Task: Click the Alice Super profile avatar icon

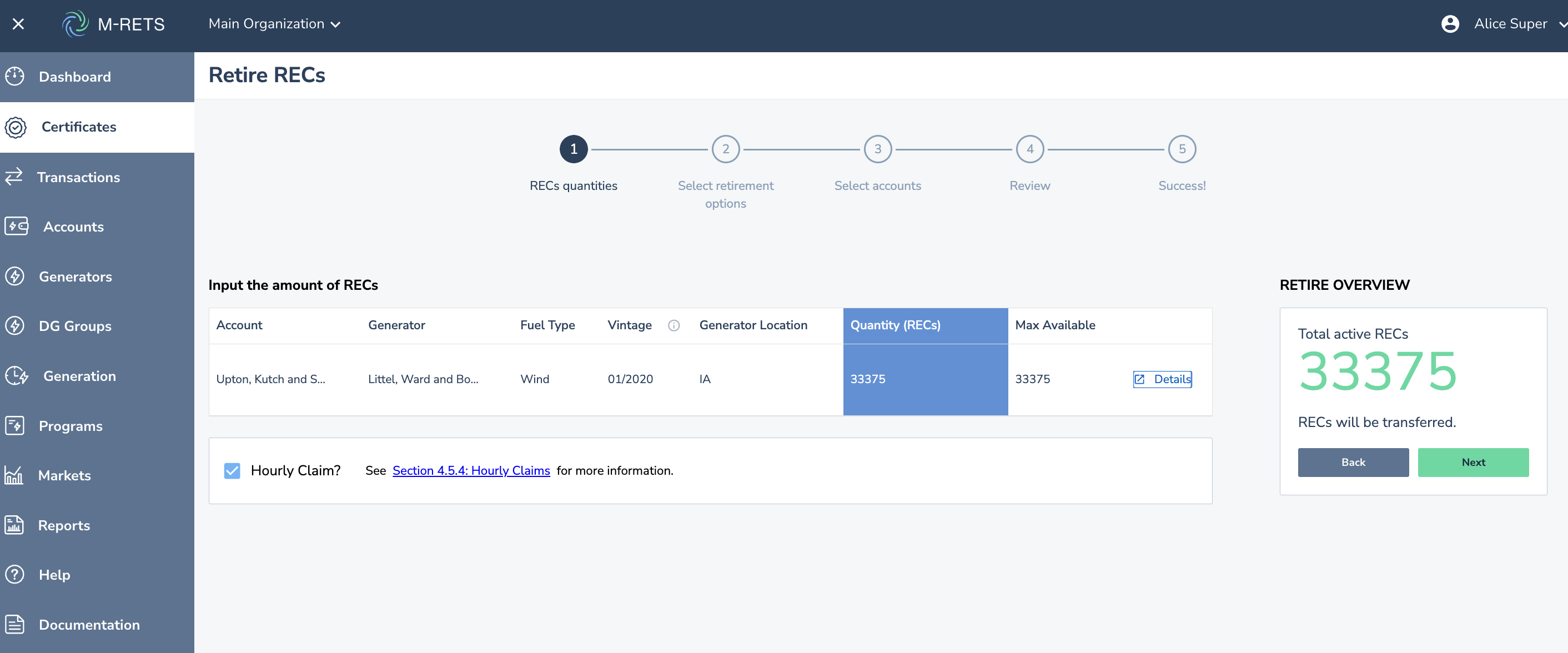Action: [1450, 24]
